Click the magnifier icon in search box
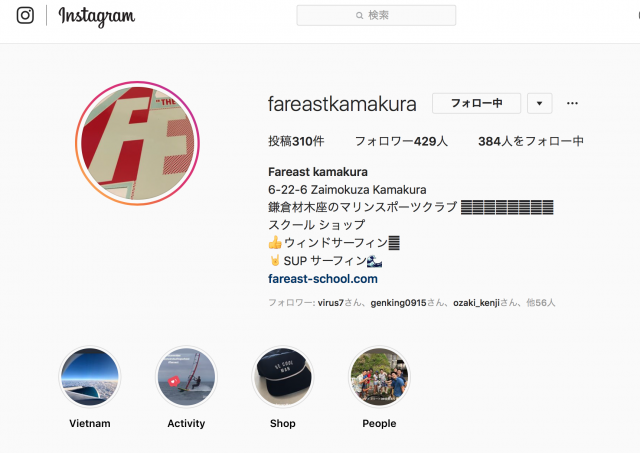The height and width of the screenshot is (453, 640). click(359, 16)
